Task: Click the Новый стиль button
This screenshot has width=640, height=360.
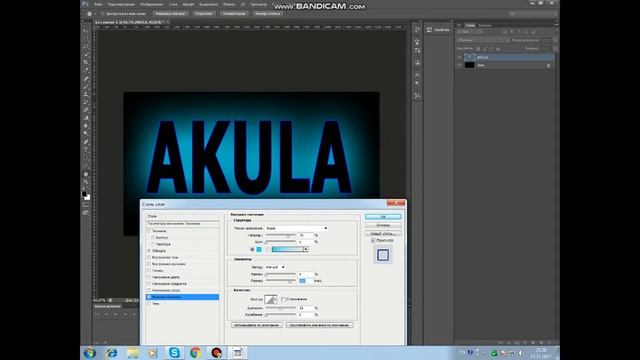Action: click(x=383, y=233)
